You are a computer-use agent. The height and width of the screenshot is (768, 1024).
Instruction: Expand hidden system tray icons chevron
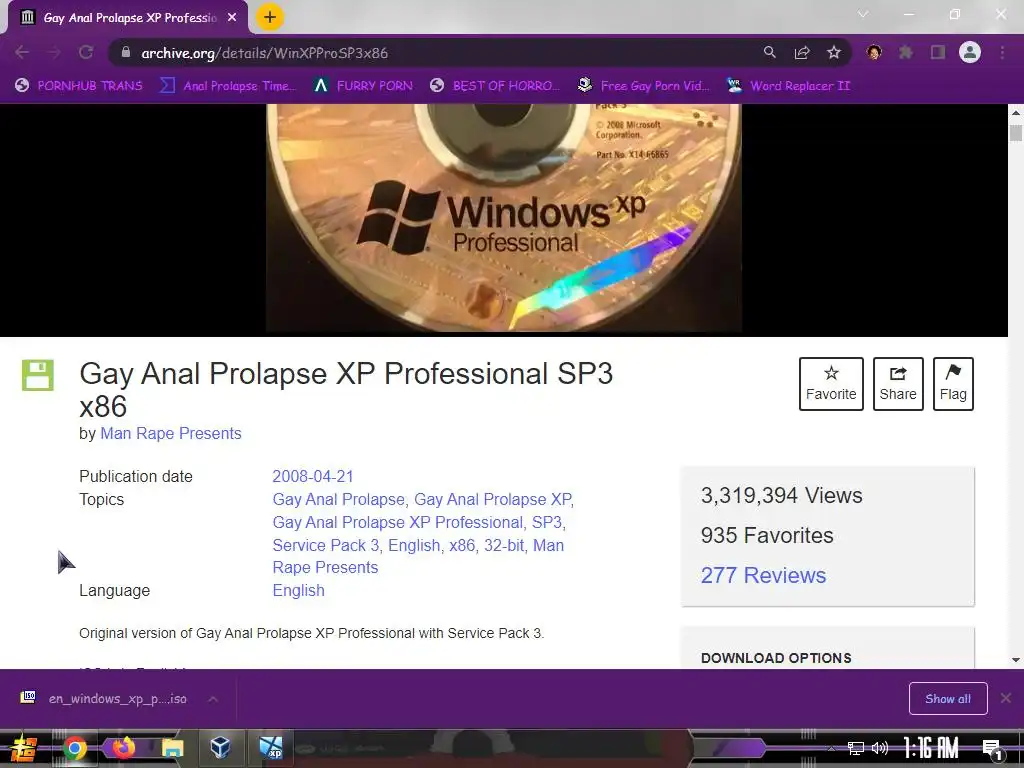click(831, 748)
